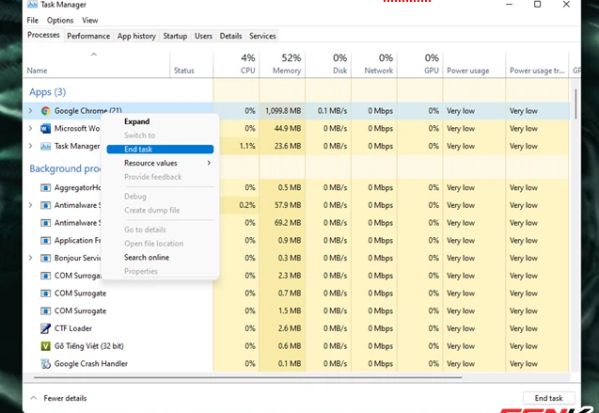This screenshot has height=413, width=599.
Task: Click the Bonjour Service process icon
Action: [x=45, y=258]
